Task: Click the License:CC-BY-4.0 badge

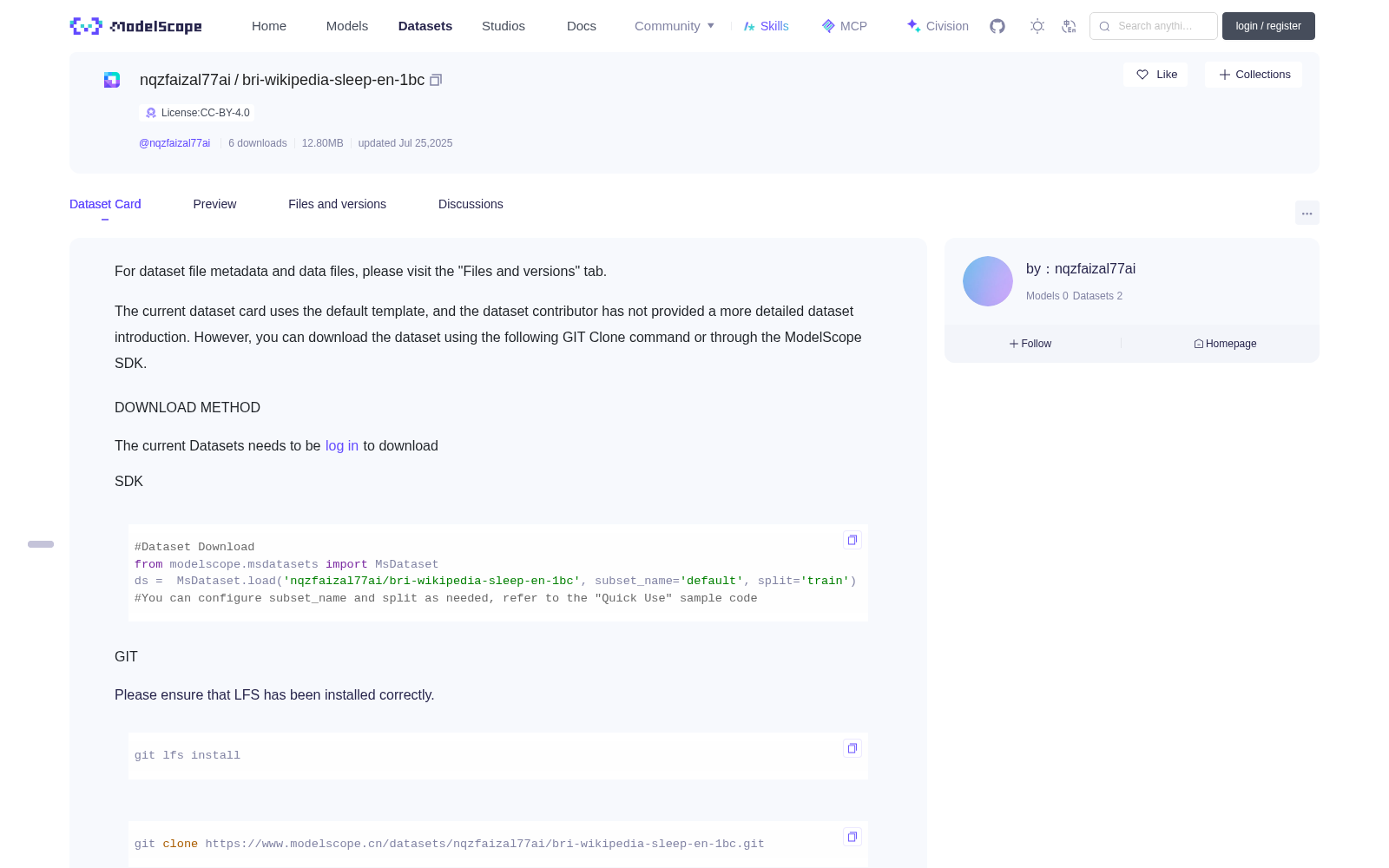Action: pos(197,113)
